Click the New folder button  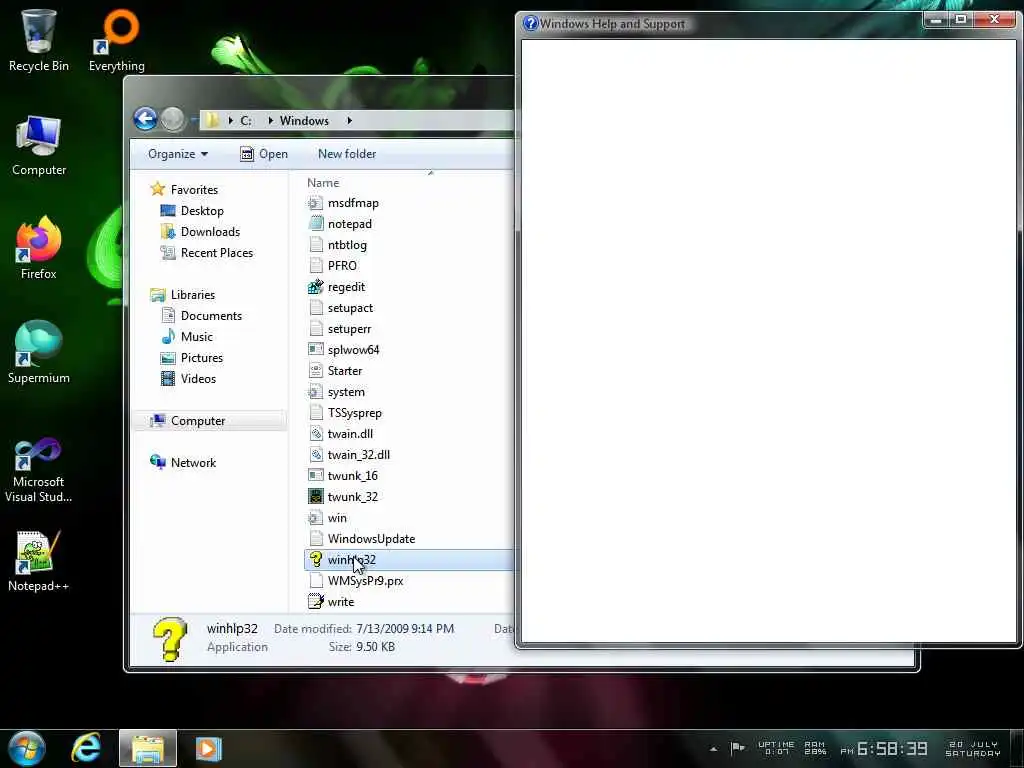click(x=347, y=154)
